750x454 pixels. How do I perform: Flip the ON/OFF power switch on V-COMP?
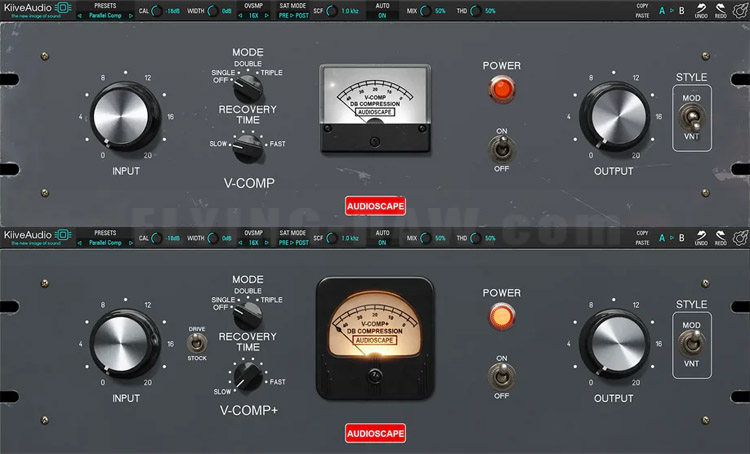(501, 149)
